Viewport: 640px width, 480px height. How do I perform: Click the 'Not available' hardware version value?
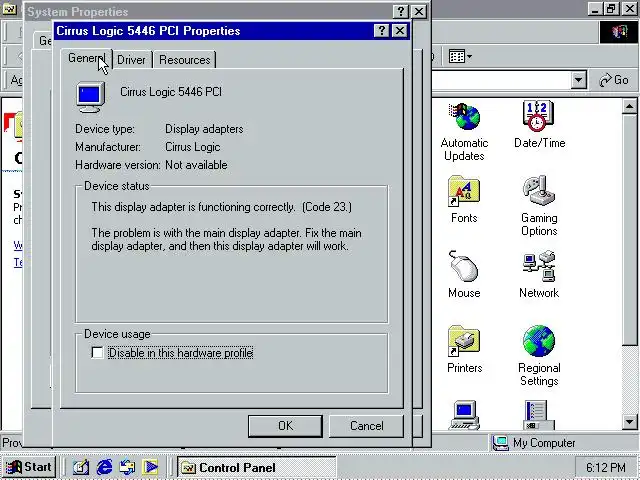click(196, 165)
